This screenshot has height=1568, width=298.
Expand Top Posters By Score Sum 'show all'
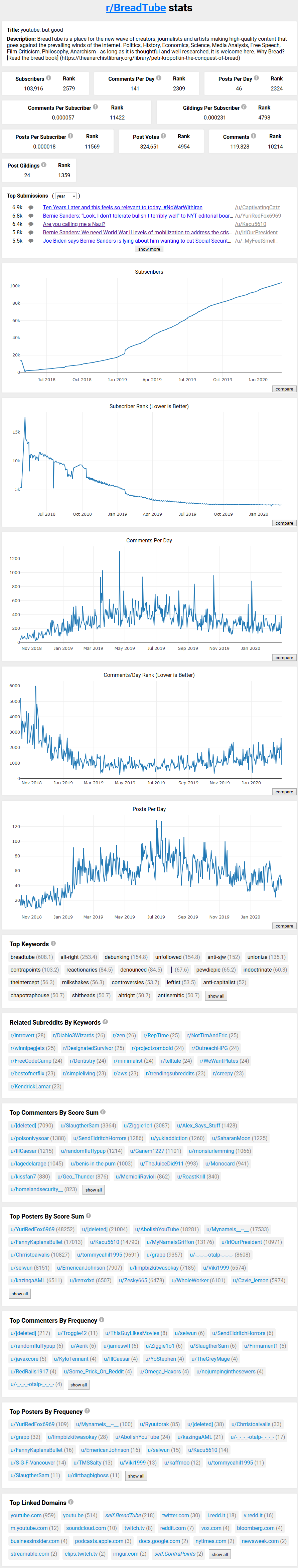pyautogui.click(x=20, y=1293)
